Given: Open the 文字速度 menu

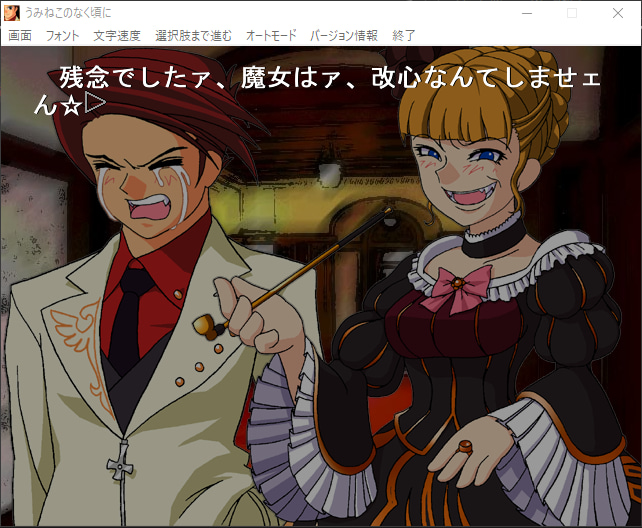Looking at the screenshot, I should click(117, 35).
